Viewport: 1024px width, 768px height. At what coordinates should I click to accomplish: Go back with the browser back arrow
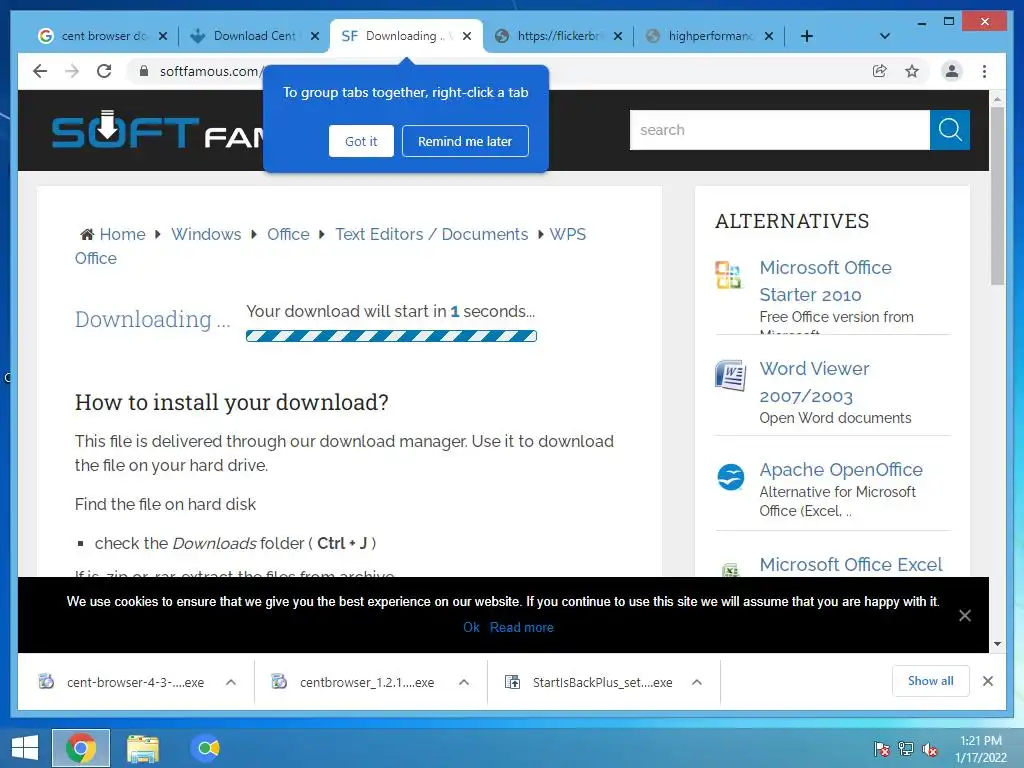40,71
